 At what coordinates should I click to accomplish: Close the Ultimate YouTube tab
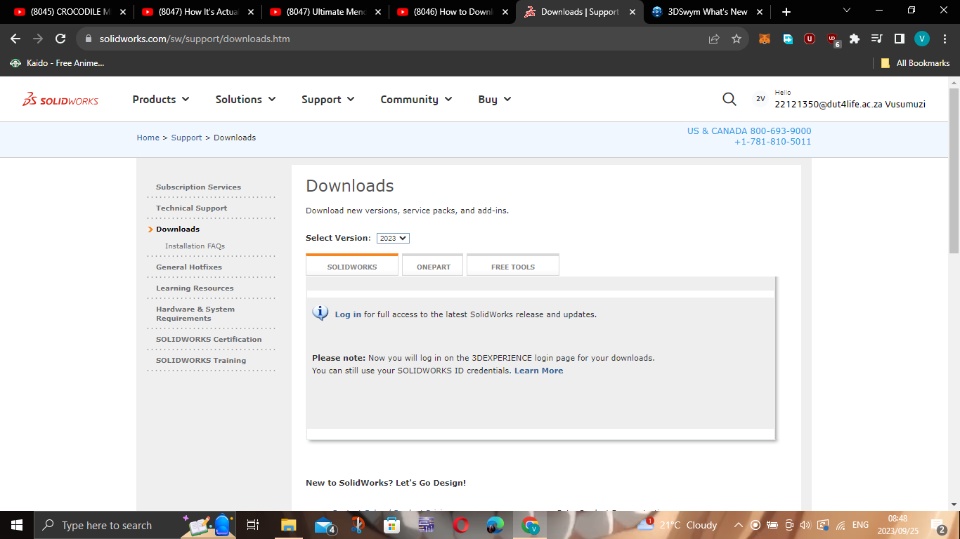pyautogui.click(x=378, y=12)
